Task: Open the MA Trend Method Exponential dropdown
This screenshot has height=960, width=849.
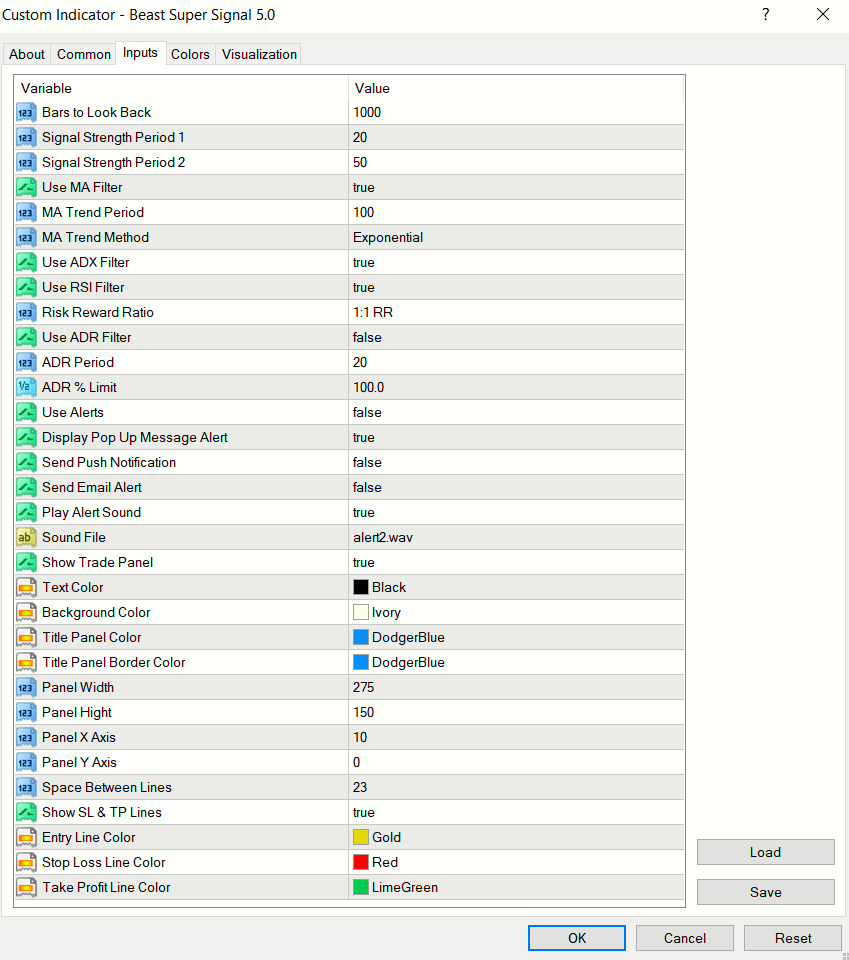Action: click(516, 238)
